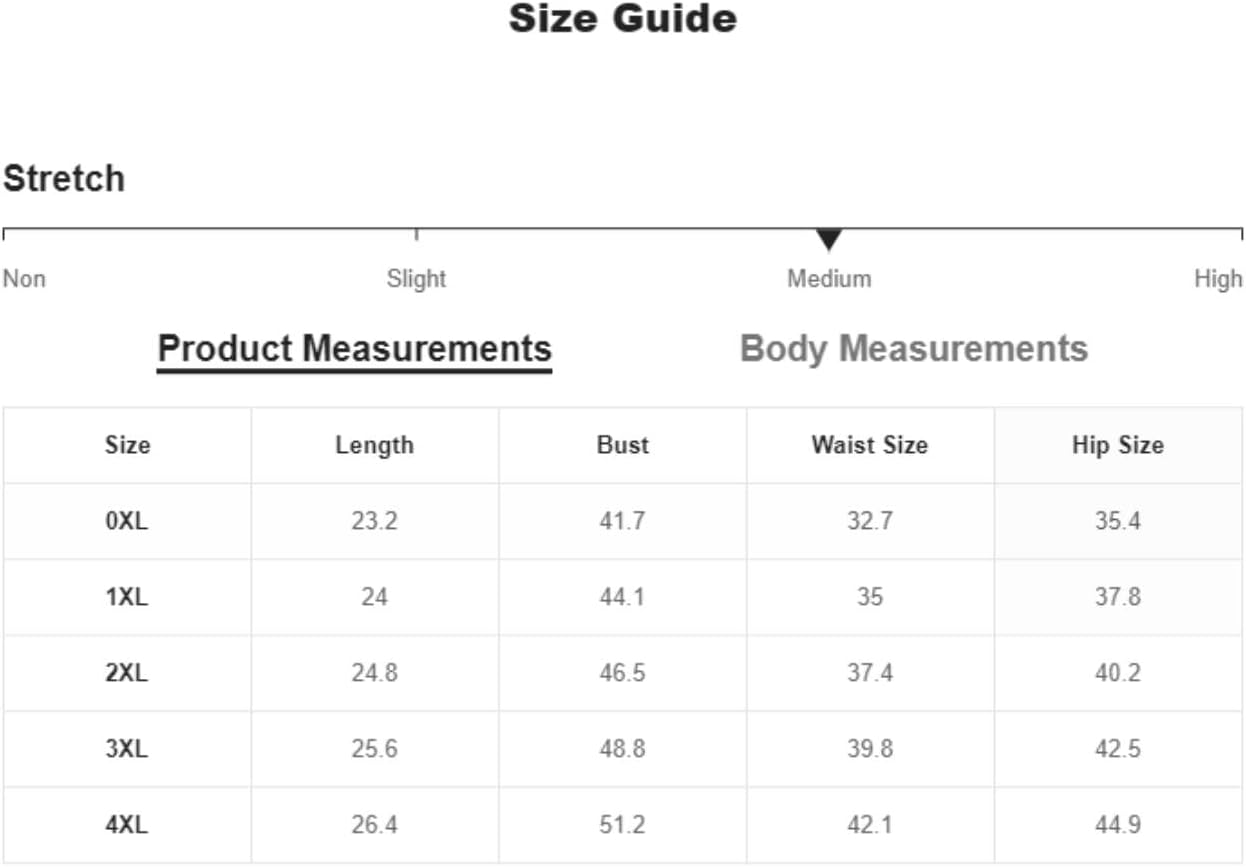
Task: Click the 1XL size row label
Action: [x=127, y=597]
